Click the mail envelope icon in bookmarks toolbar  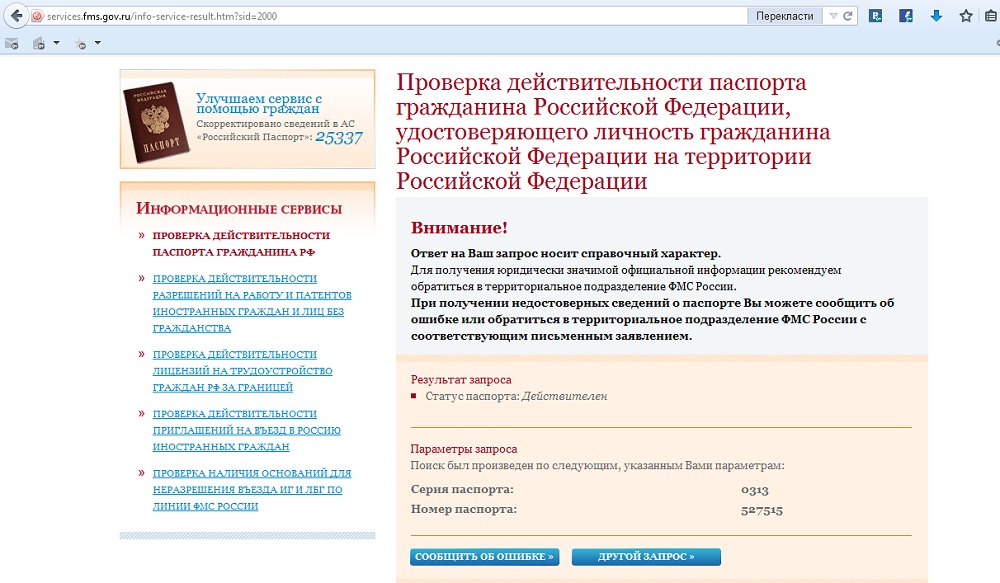coord(12,43)
